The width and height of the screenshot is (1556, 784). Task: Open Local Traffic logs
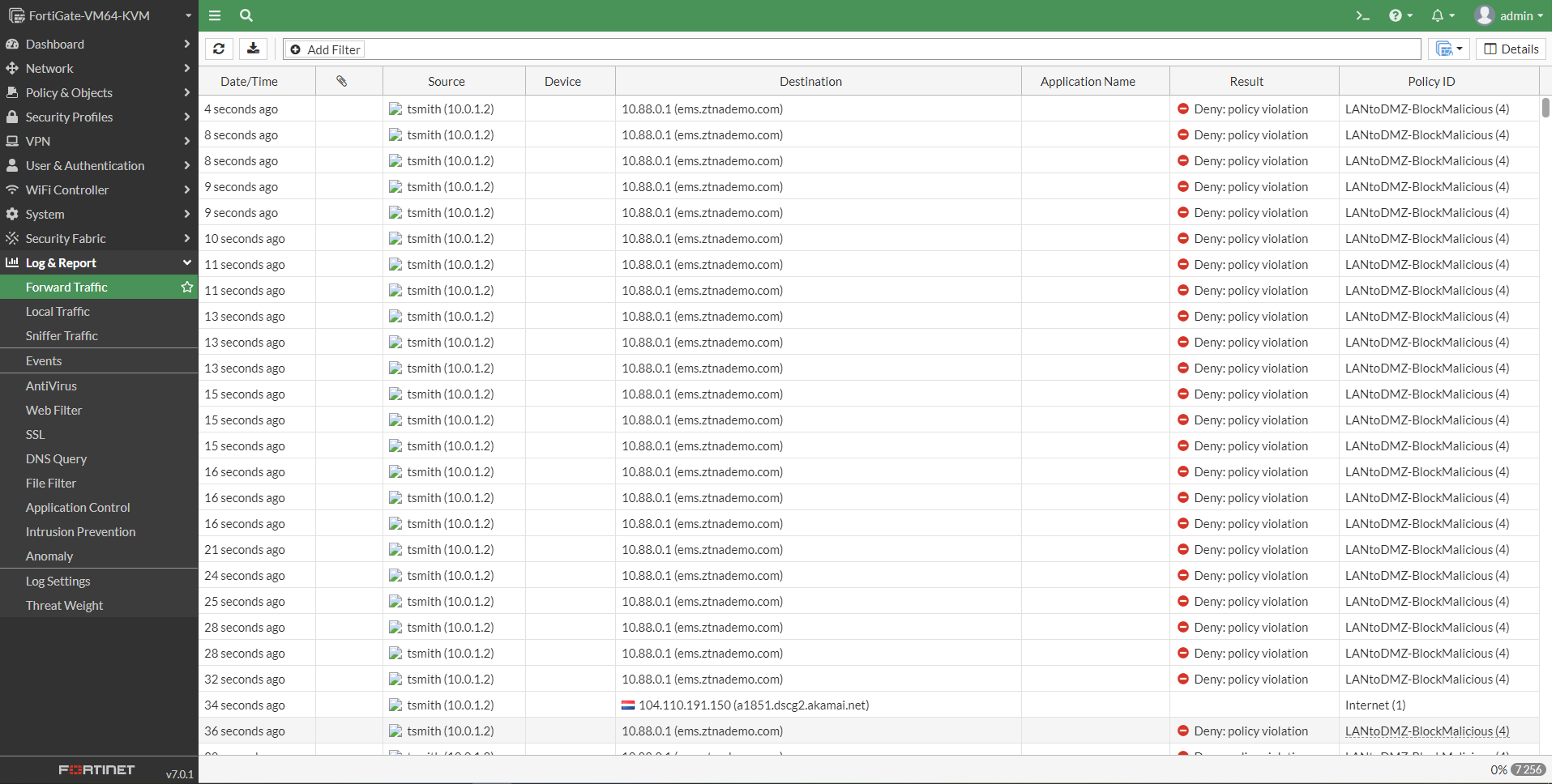(99, 311)
